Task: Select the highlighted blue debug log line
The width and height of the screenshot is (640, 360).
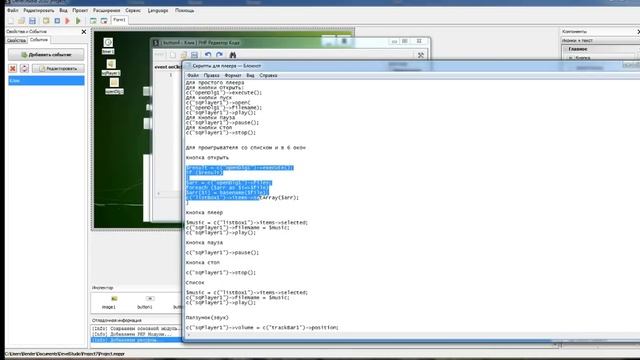Action: coord(136,340)
